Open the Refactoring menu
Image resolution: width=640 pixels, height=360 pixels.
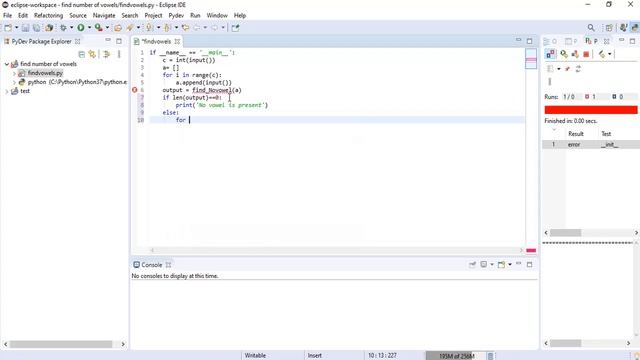(49, 16)
